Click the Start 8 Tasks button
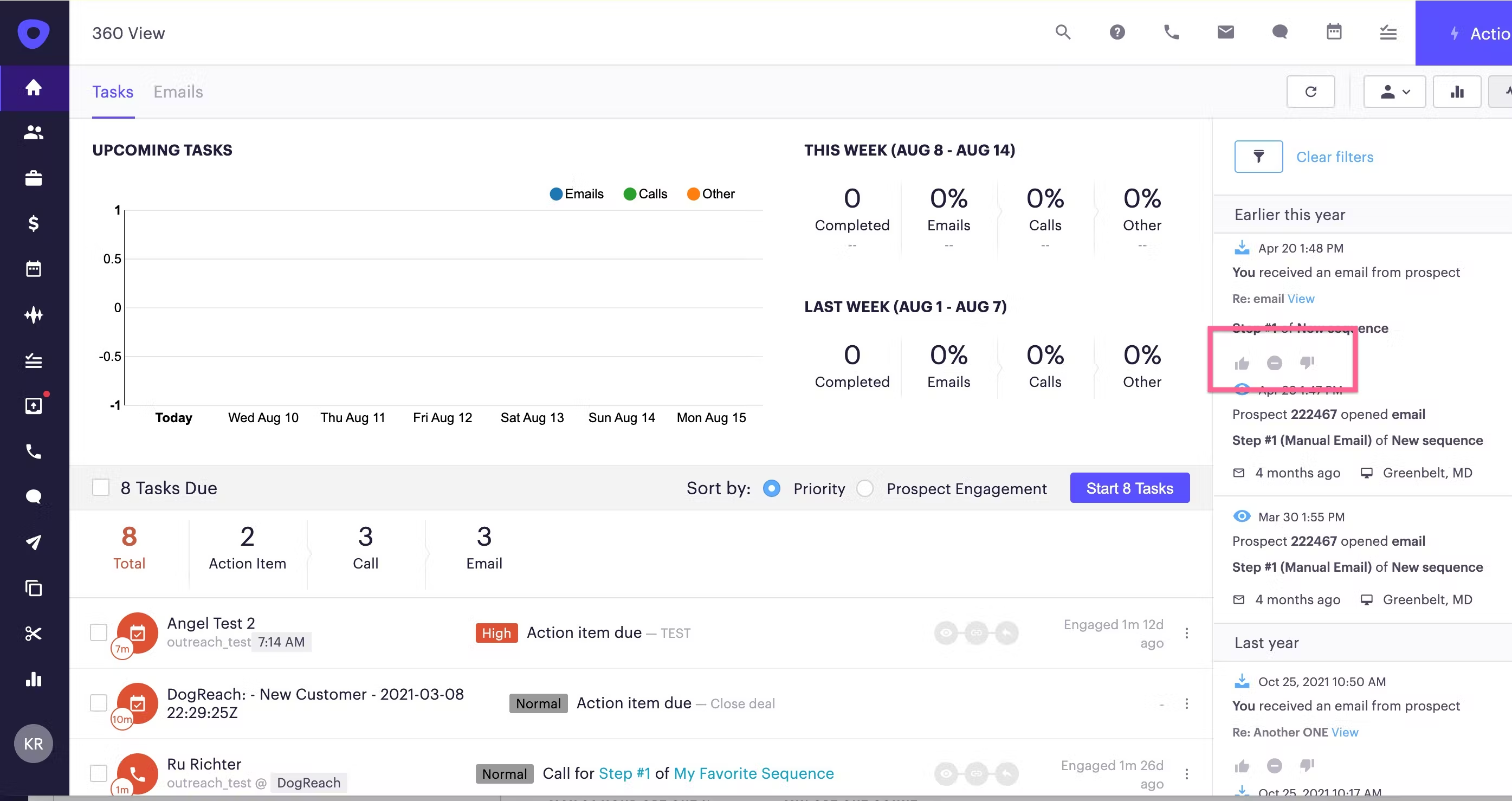This screenshot has height=801, width=1512. (x=1130, y=488)
